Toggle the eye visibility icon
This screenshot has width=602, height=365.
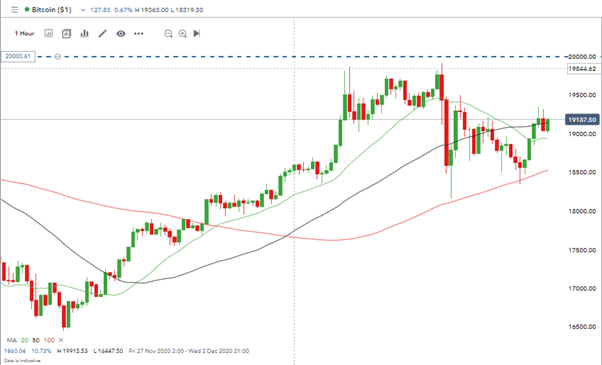pyautogui.click(x=121, y=34)
